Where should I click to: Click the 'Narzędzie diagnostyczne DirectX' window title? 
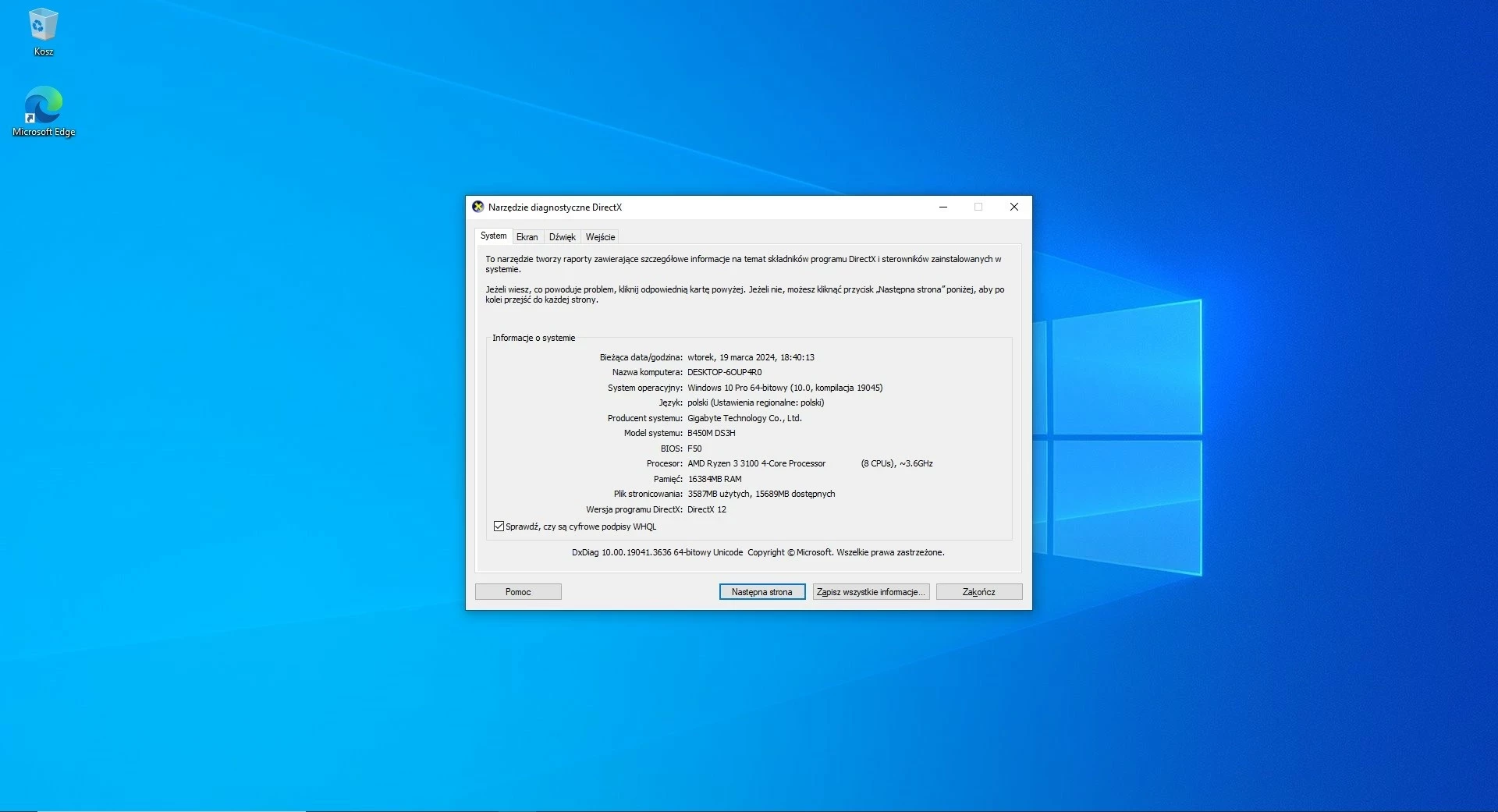click(x=555, y=207)
